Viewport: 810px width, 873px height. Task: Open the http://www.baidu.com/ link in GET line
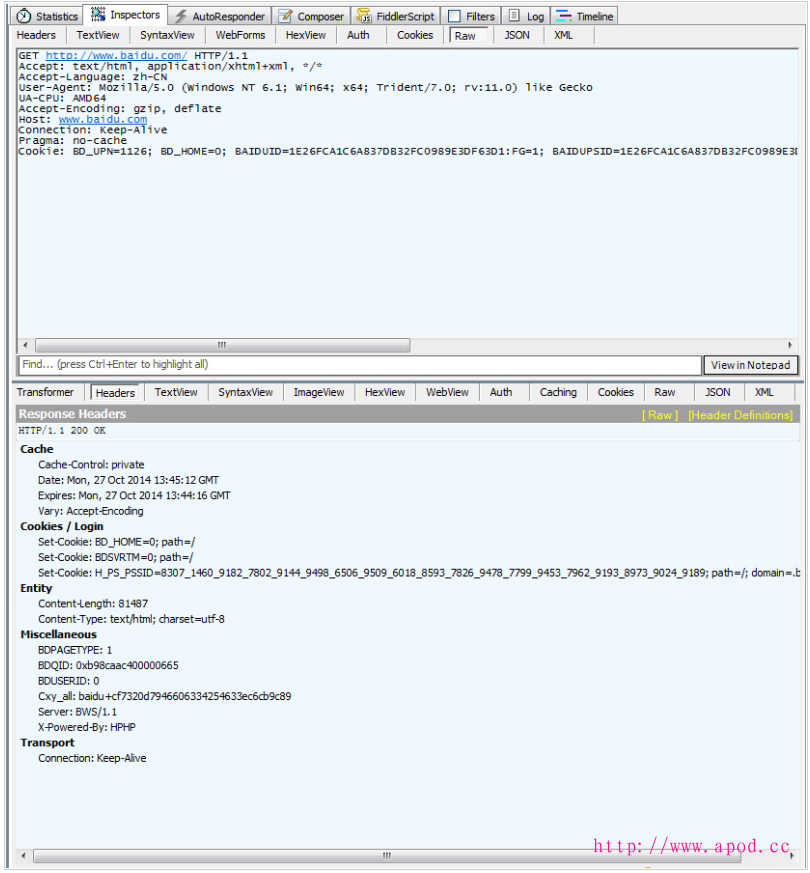click(116, 55)
